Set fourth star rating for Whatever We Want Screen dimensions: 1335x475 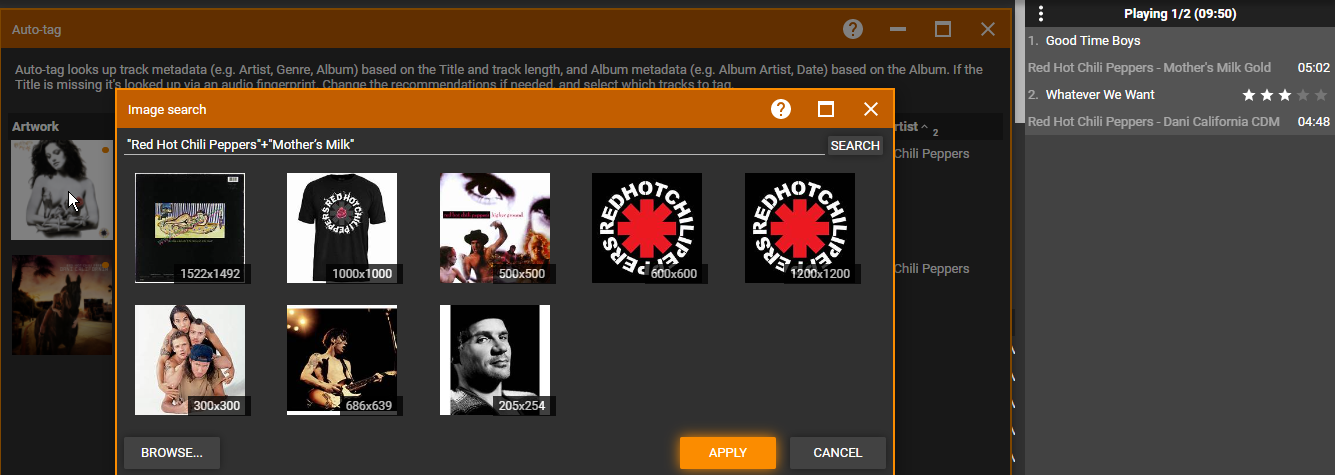pyautogui.click(x=1303, y=95)
